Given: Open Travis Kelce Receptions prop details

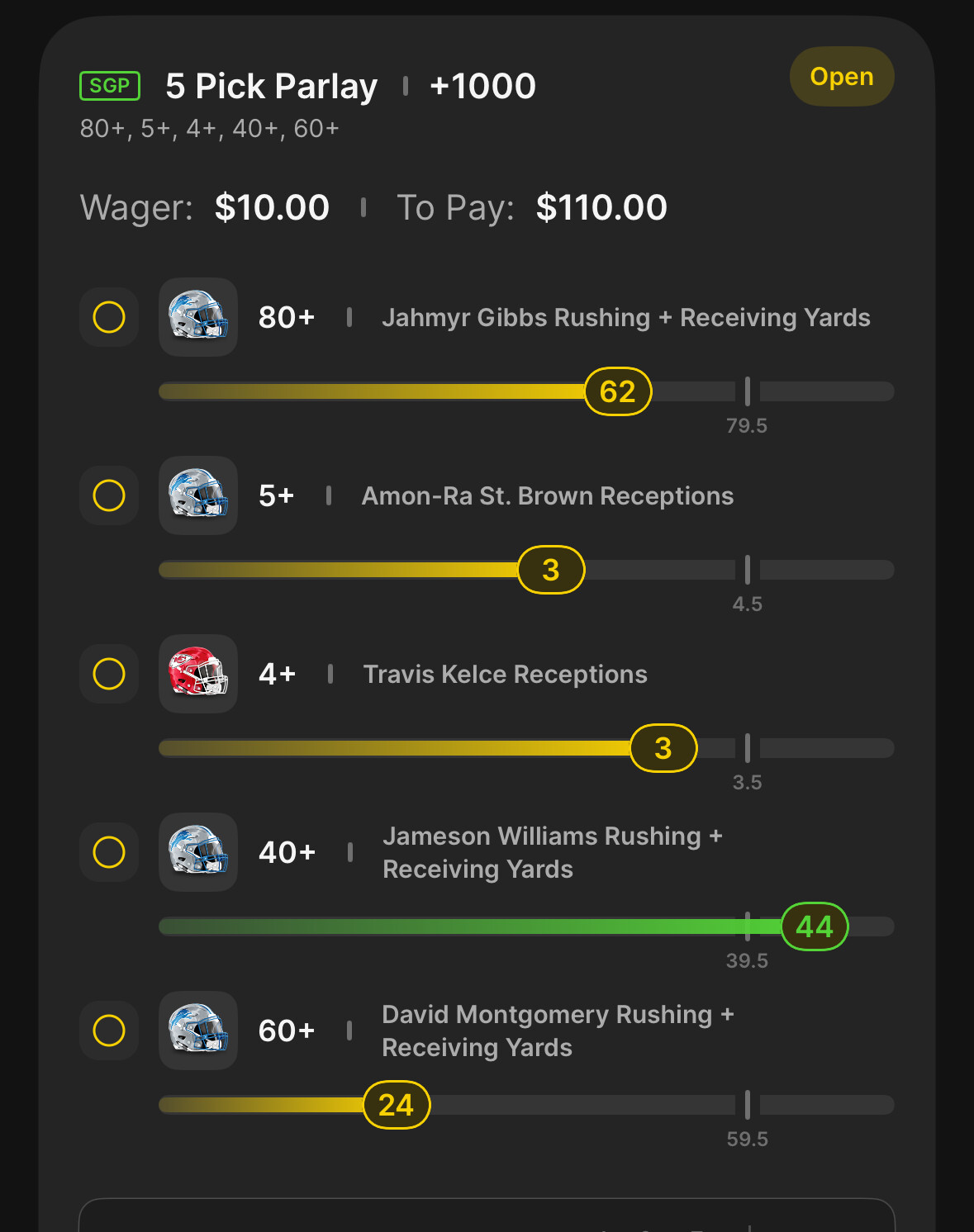Looking at the screenshot, I should click(x=505, y=675).
